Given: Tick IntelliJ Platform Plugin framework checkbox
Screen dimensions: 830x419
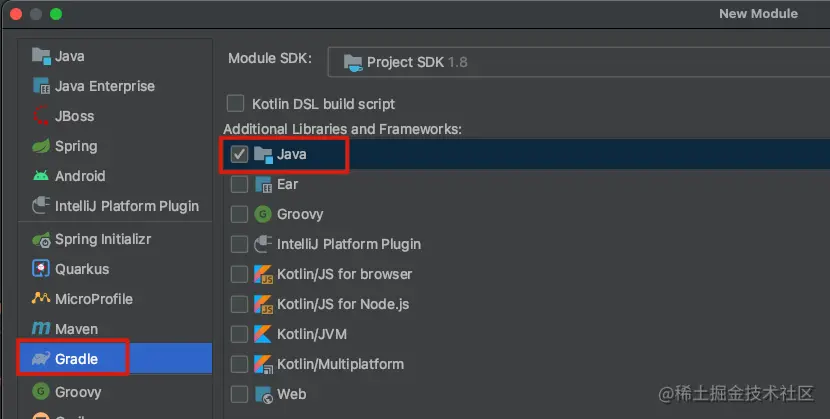Looking at the screenshot, I should [x=239, y=244].
